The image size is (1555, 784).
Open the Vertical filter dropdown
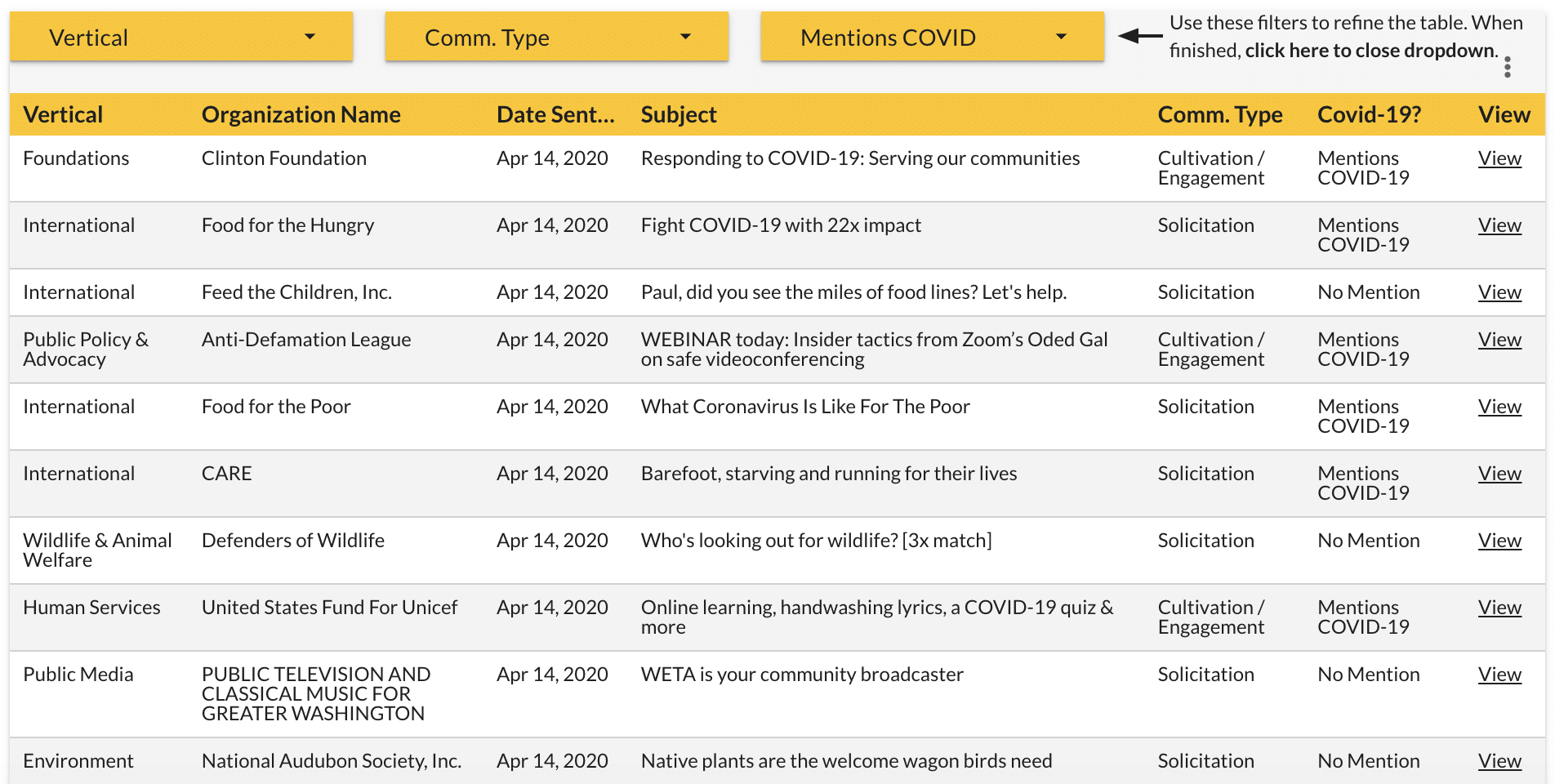181,37
